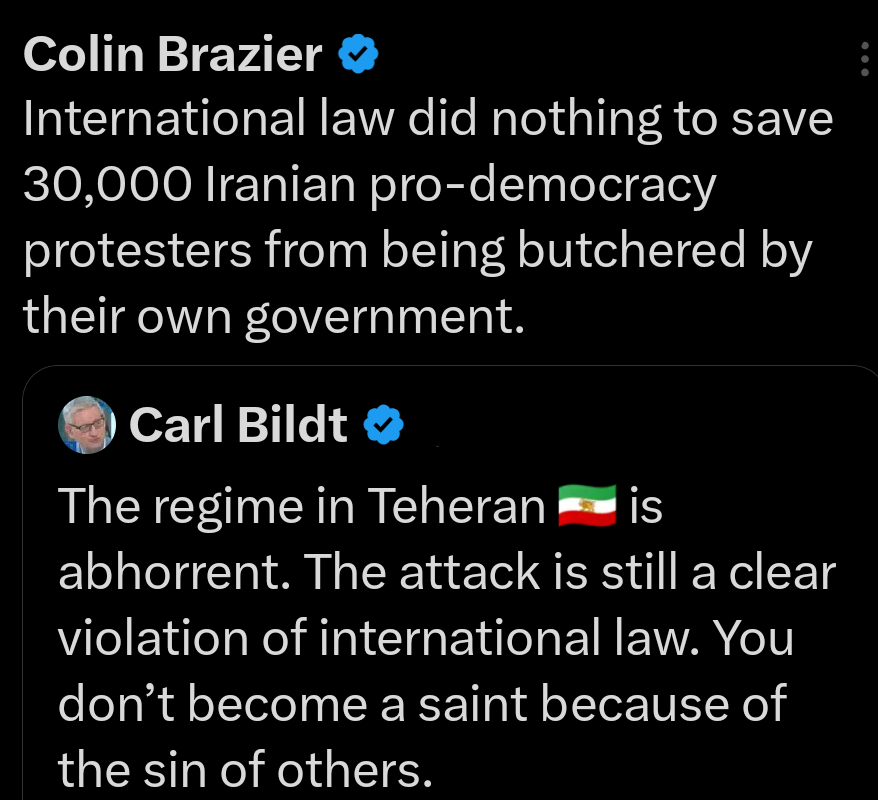This screenshot has height=800, width=878.
Task: Open the three-dot more options menu
Action: click(x=866, y=60)
